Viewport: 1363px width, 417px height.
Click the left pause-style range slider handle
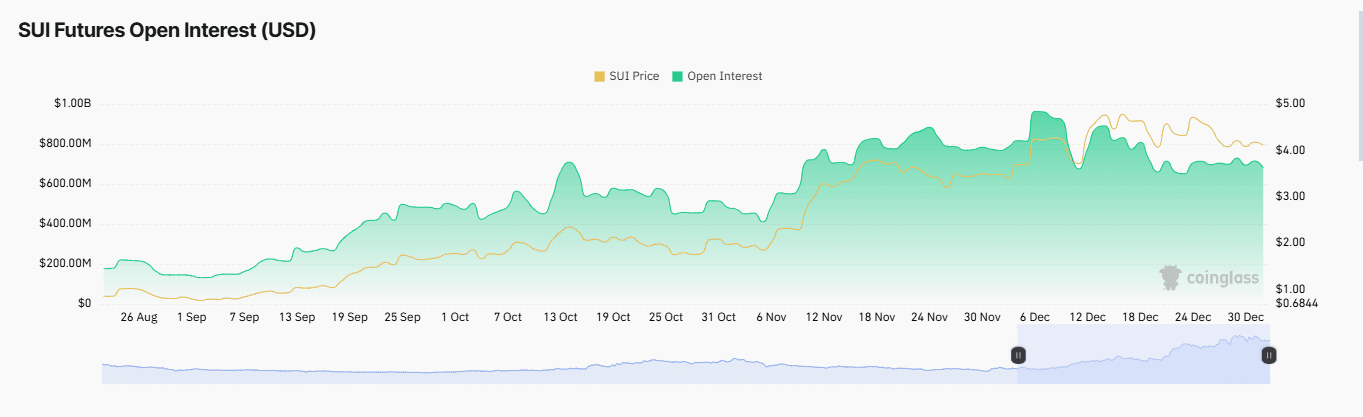tap(1018, 355)
